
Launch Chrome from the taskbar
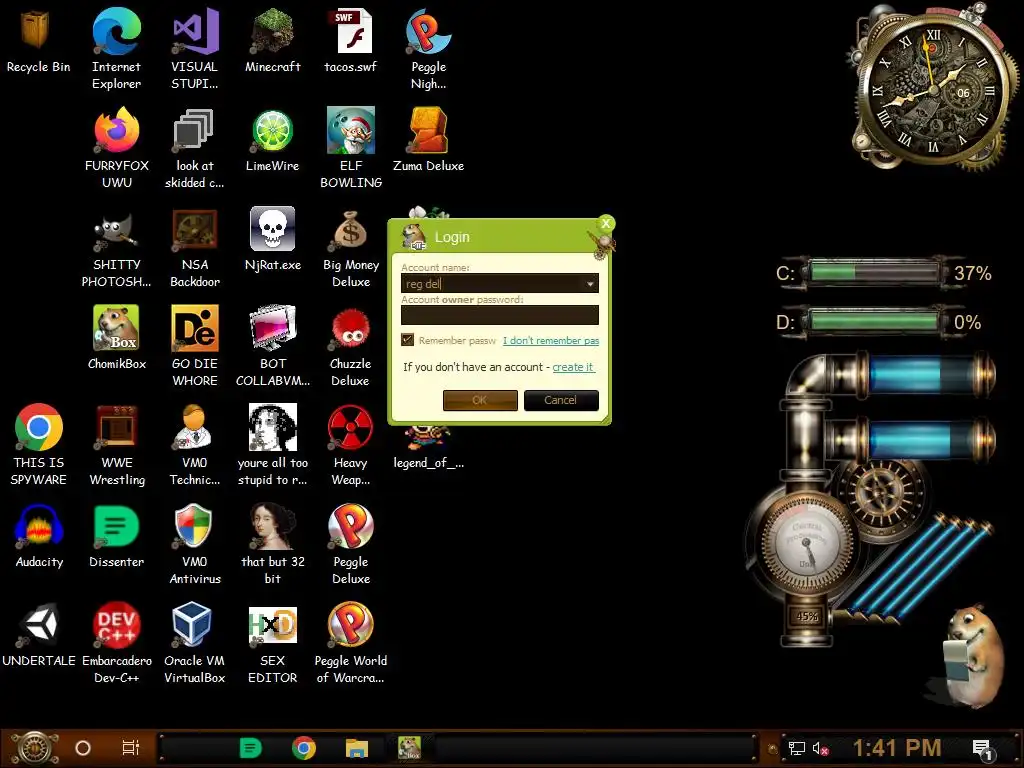click(304, 748)
